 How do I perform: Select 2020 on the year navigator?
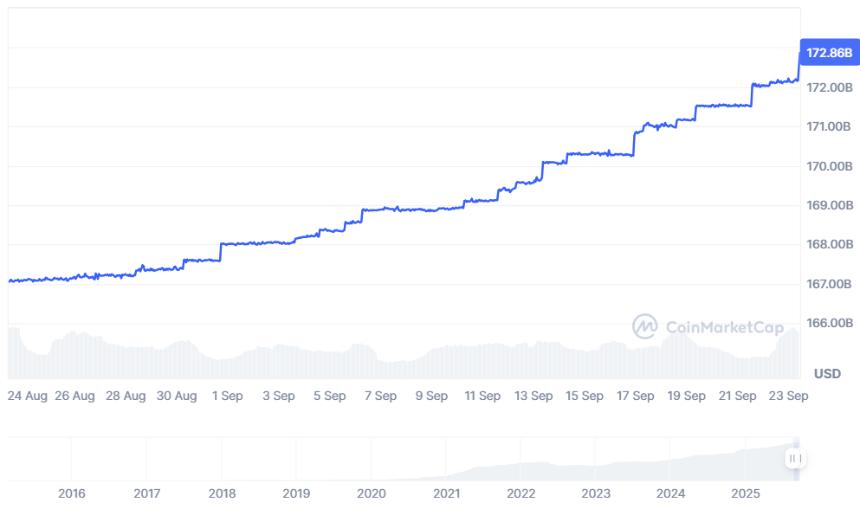(371, 493)
